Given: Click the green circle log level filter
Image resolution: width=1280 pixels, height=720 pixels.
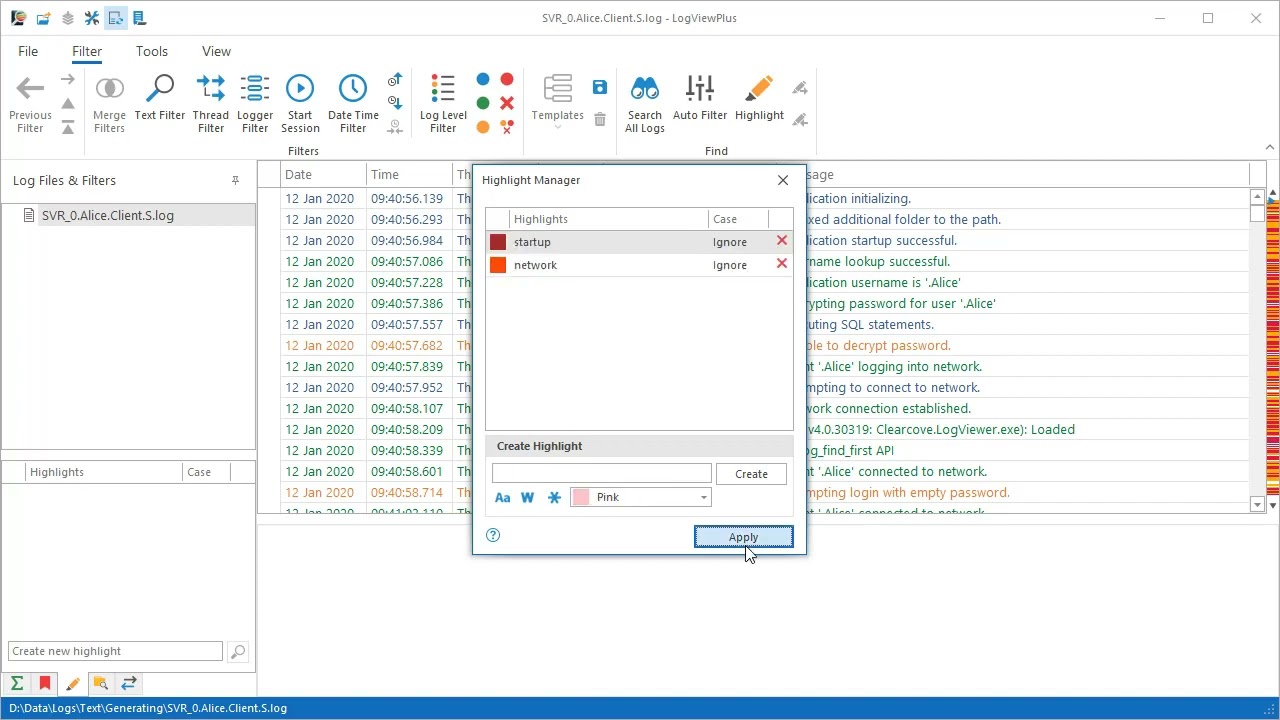Looking at the screenshot, I should pos(483,103).
